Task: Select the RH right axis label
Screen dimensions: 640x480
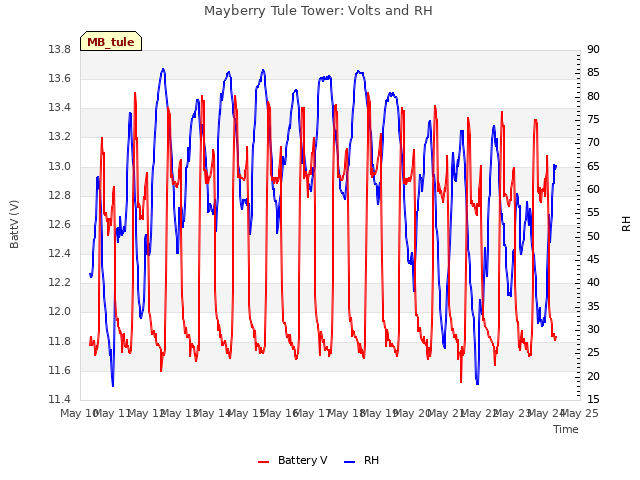Action: [x=626, y=224]
